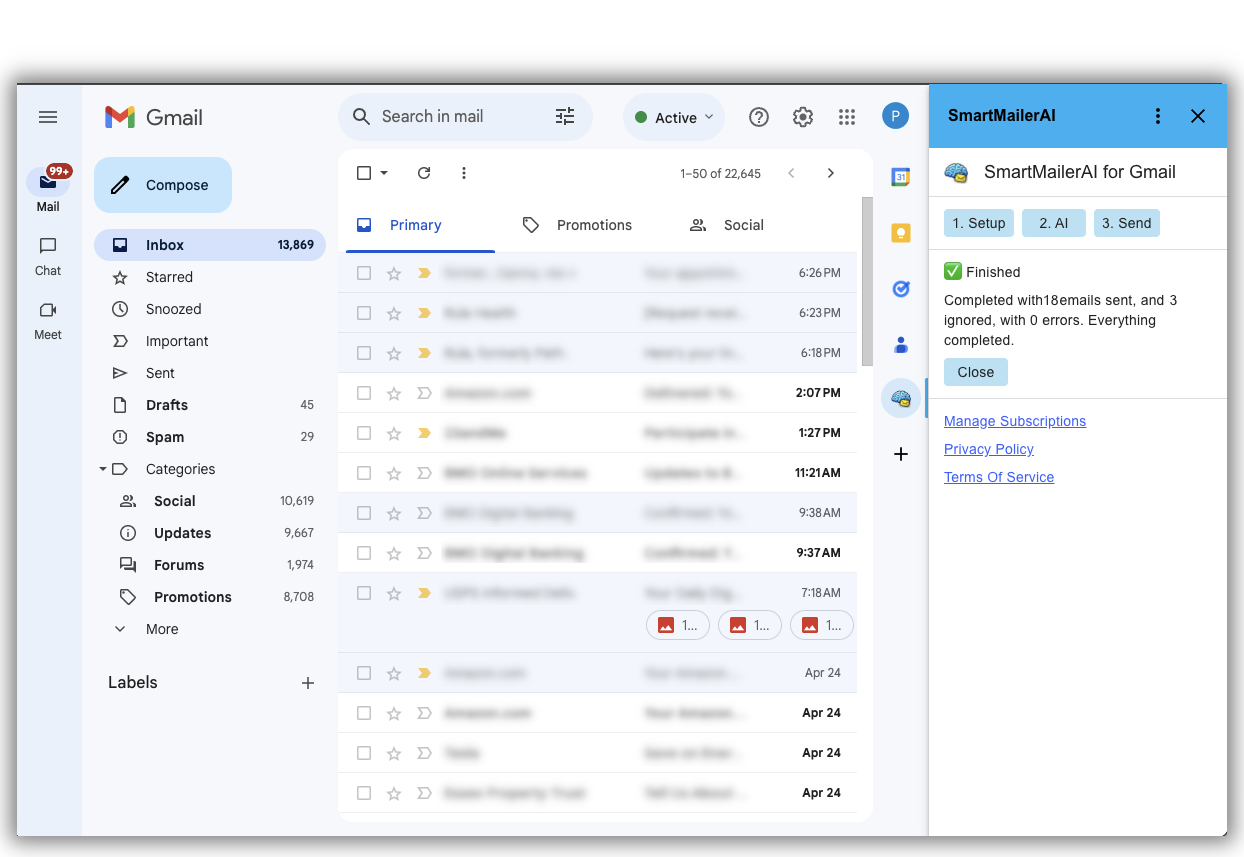
Task: Refresh the inbox message list
Action: 424,173
